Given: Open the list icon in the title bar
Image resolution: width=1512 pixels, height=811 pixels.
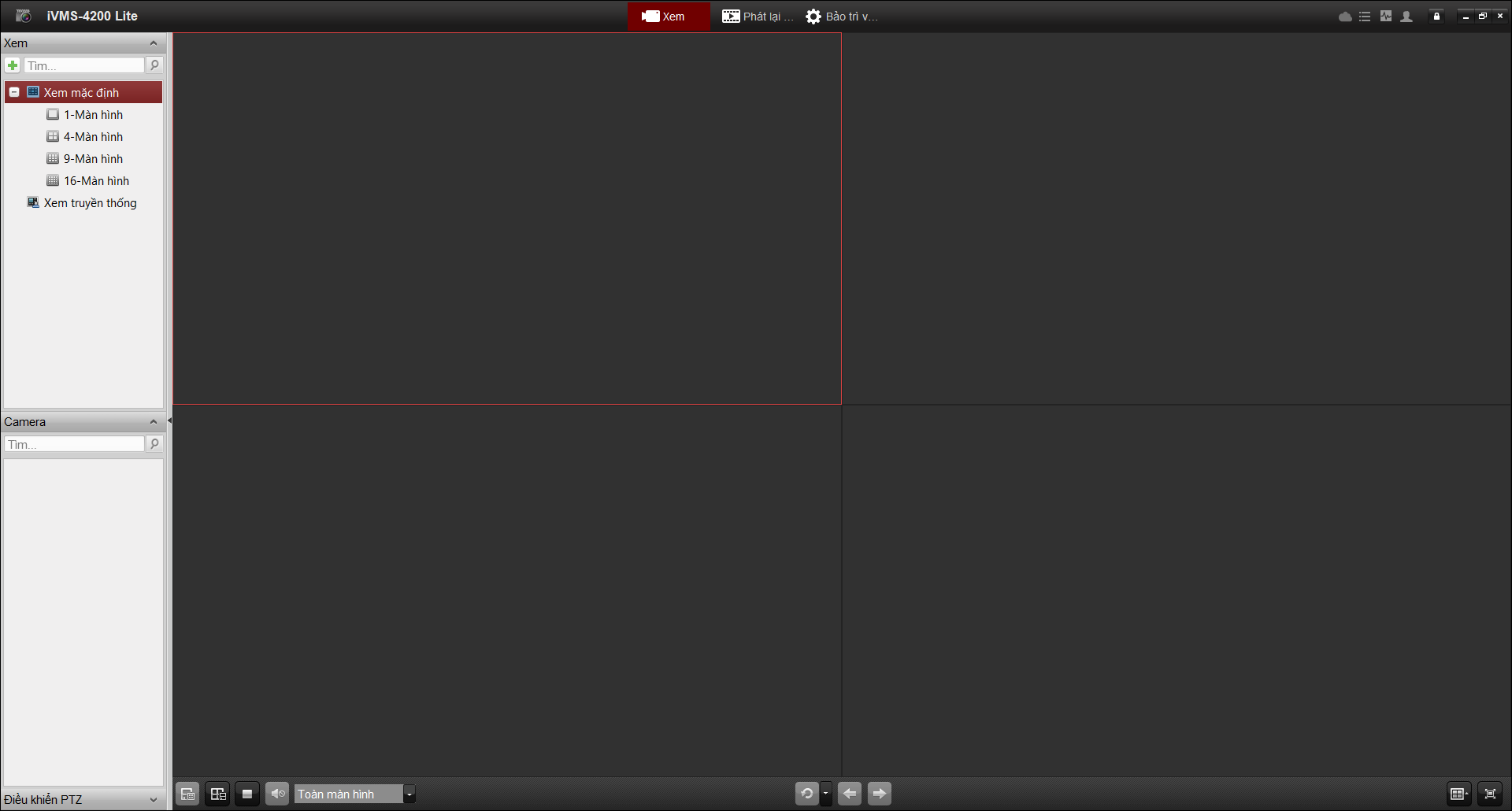Looking at the screenshot, I should pos(1365,17).
